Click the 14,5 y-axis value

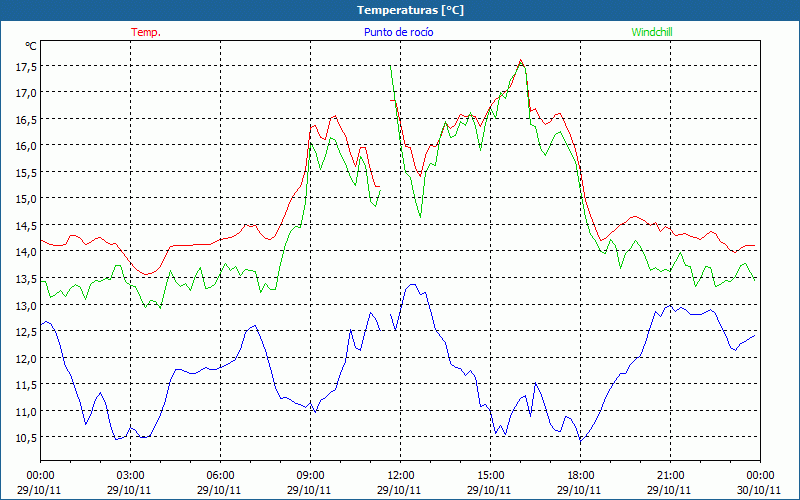[27, 225]
